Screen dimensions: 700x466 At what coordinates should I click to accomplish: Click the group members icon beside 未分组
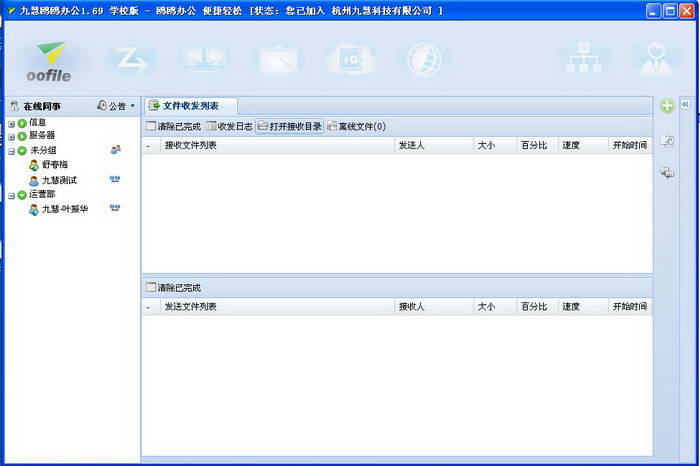(116, 150)
